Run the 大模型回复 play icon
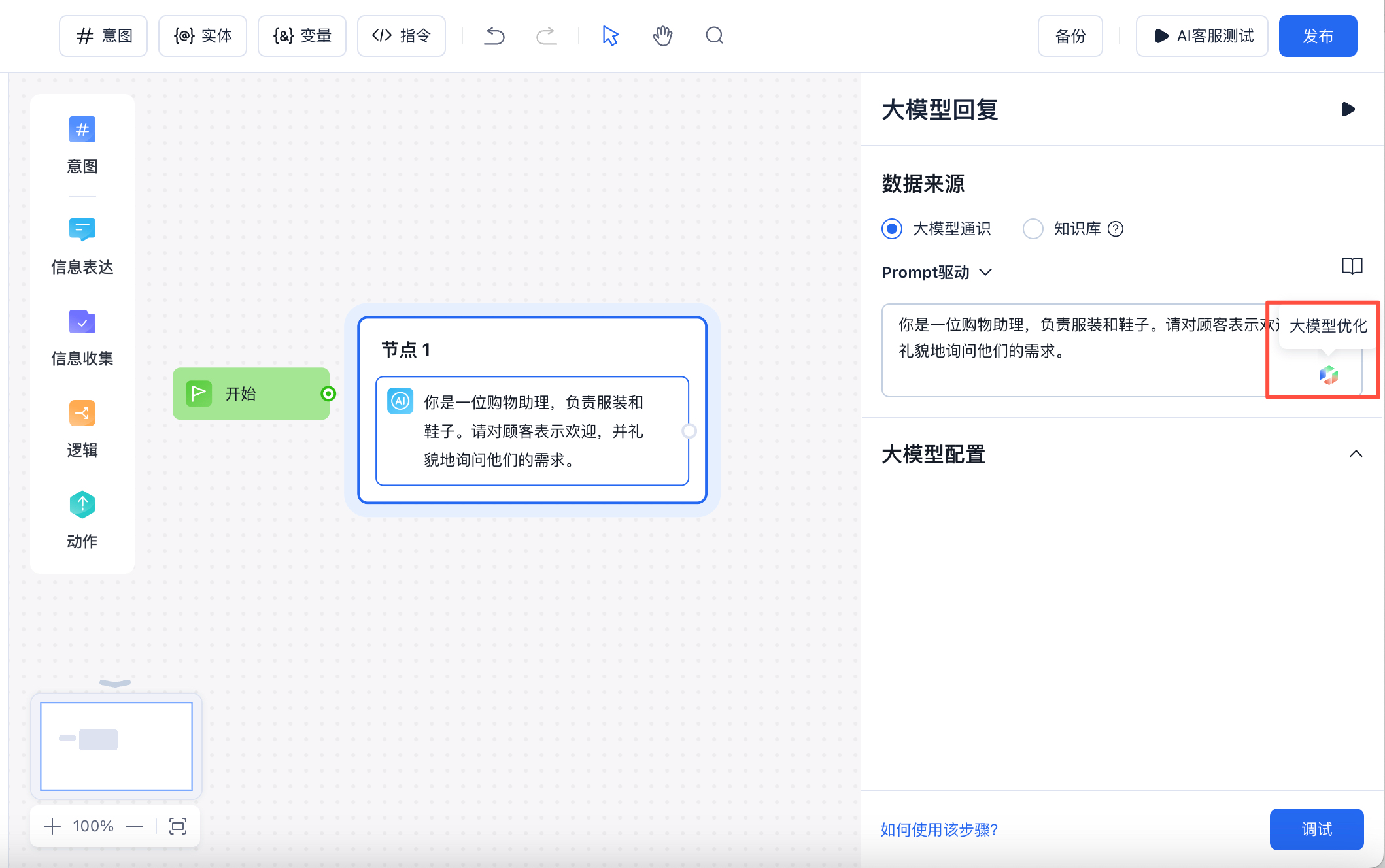Screen dimensions: 1385x868 (x=1348, y=109)
